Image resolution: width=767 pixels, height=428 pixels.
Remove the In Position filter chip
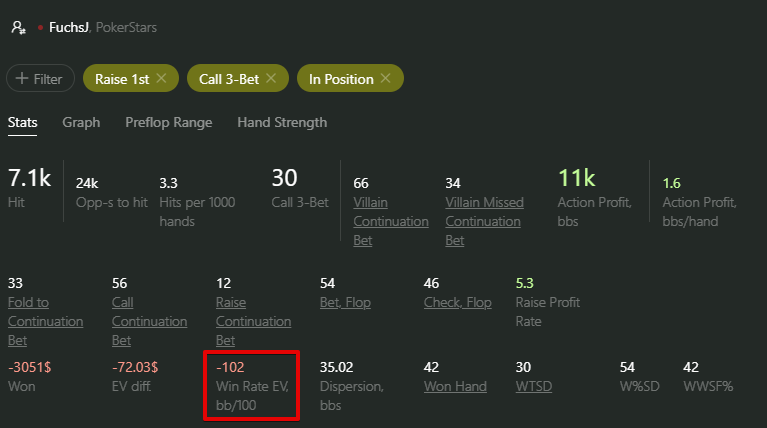(385, 78)
